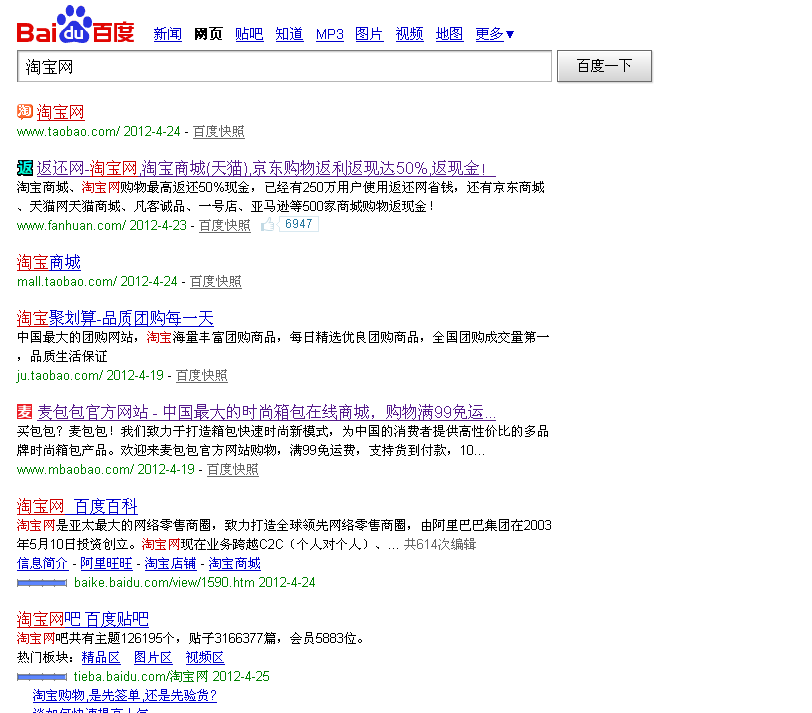Go to the MP3 search tab

coord(329,34)
